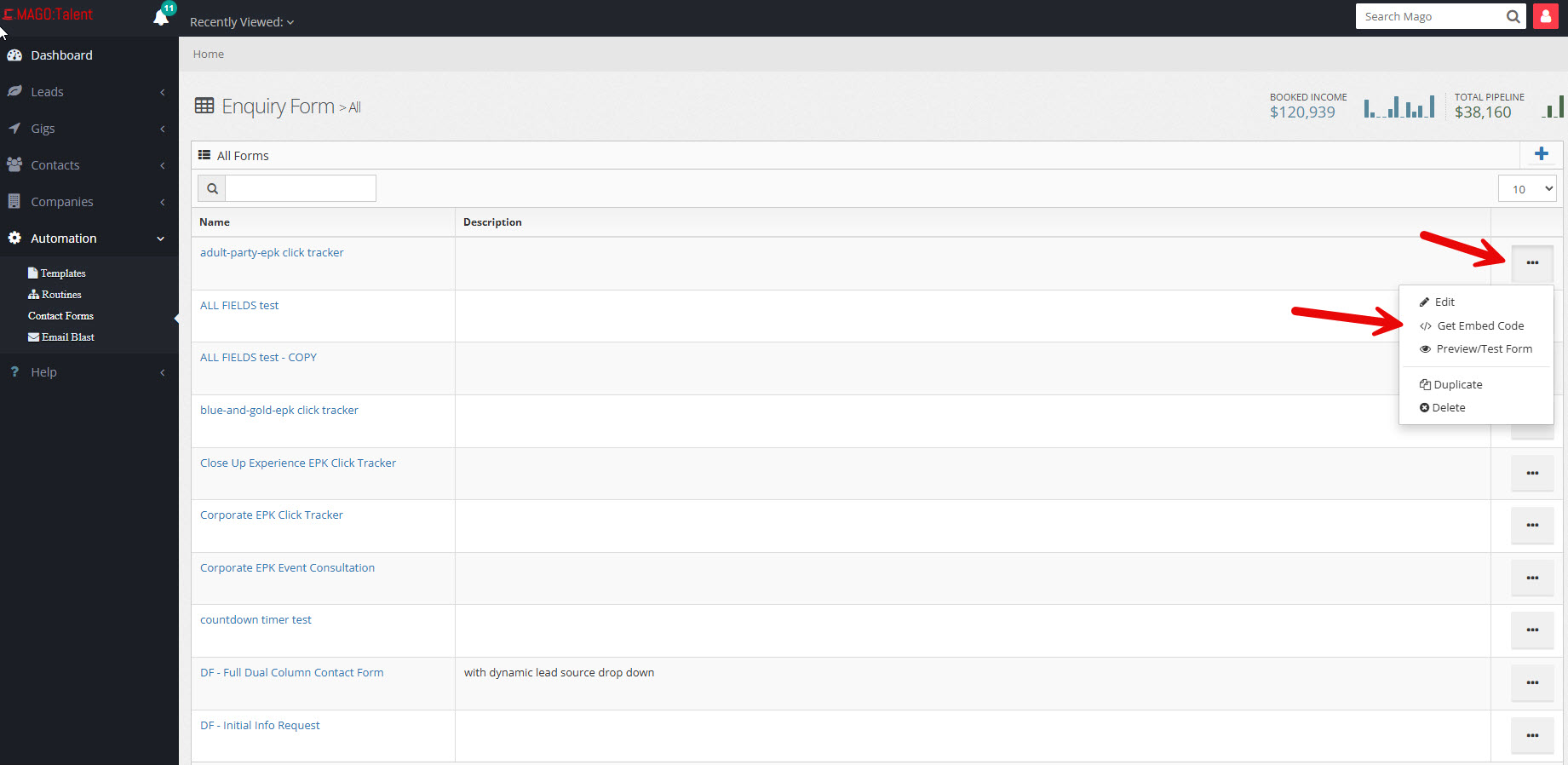Open the rows-per-page dropdown showing 10
The width and height of the screenshot is (1568, 765).
(x=1527, y=189)
